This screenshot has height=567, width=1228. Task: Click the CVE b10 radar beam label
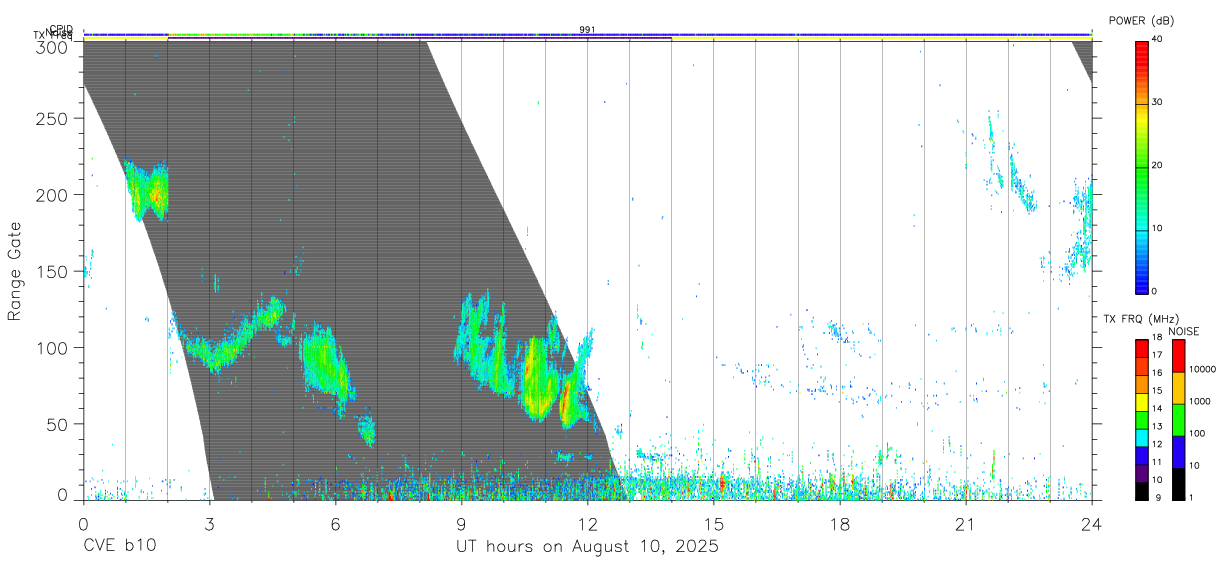pyautogui.click(x=119, y=546)
